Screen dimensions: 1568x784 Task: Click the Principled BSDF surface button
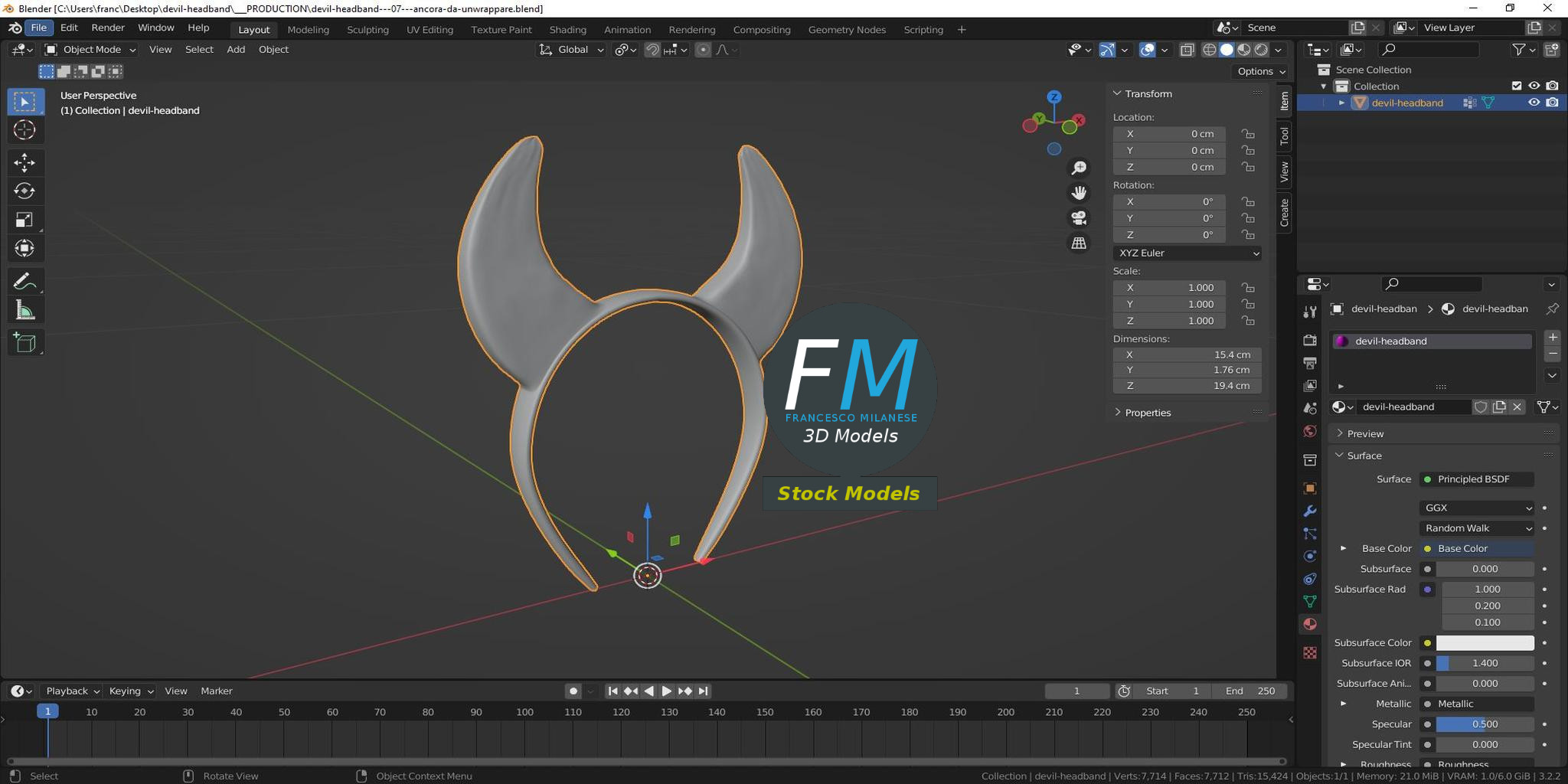tap(1476, 479)
